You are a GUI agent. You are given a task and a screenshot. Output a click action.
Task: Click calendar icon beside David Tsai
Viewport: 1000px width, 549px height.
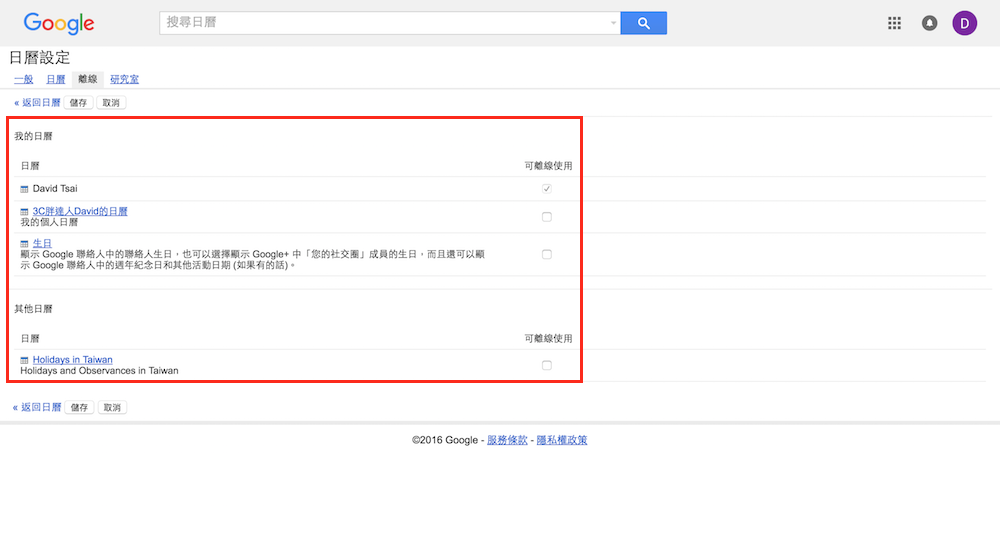point(24,189)
